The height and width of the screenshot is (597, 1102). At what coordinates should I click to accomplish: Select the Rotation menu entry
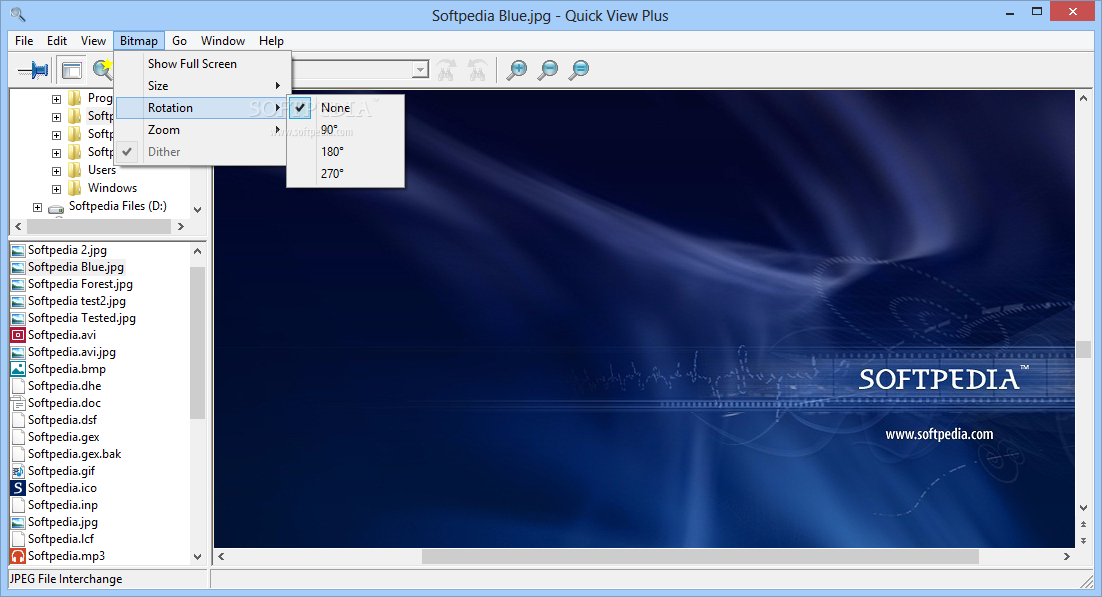(x=201, y=108)
